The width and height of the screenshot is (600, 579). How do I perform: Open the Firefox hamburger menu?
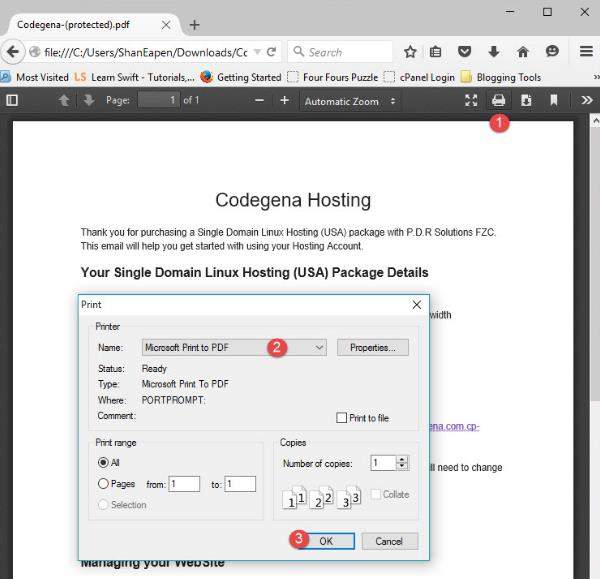point(586,51)
